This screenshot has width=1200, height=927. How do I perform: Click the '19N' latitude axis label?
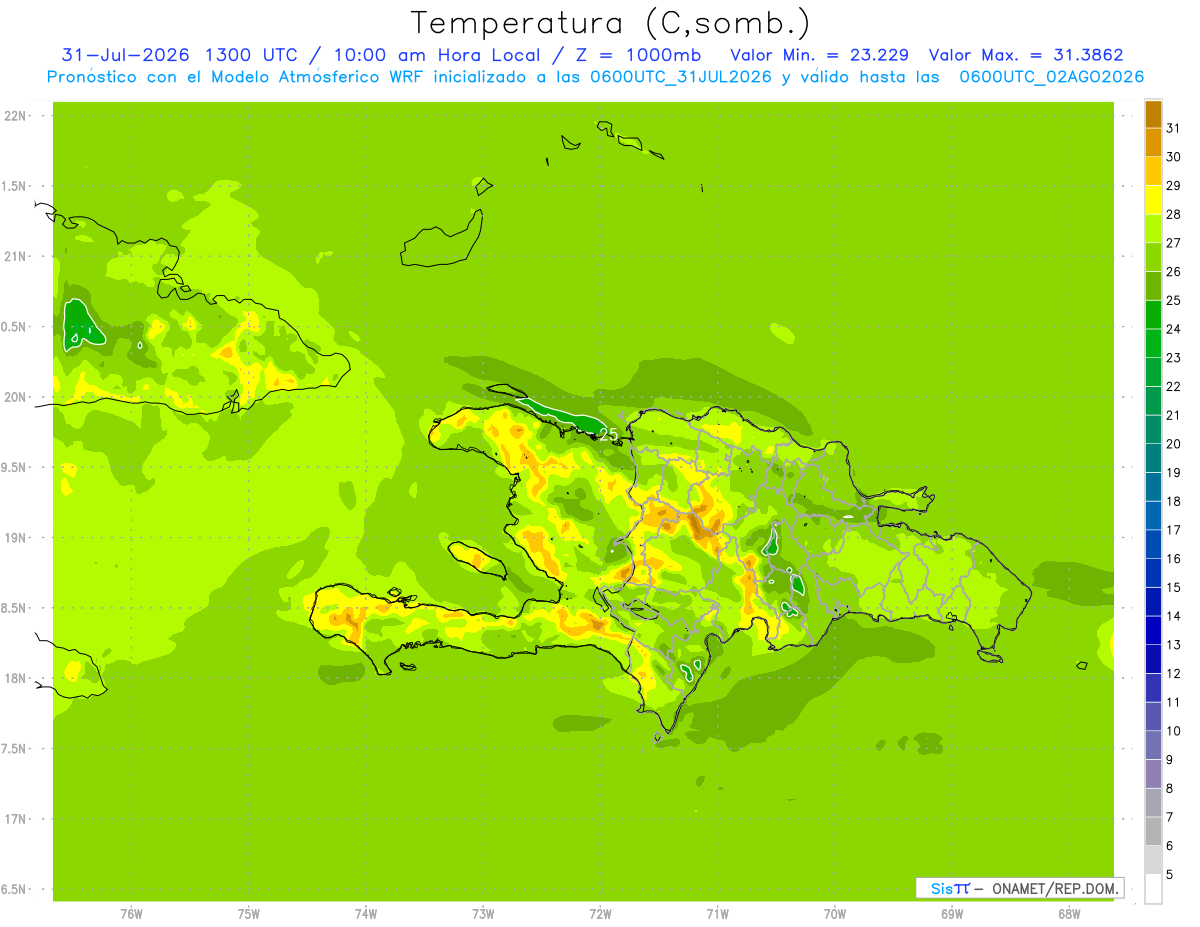pyautogui.click(x=16, y=538)
